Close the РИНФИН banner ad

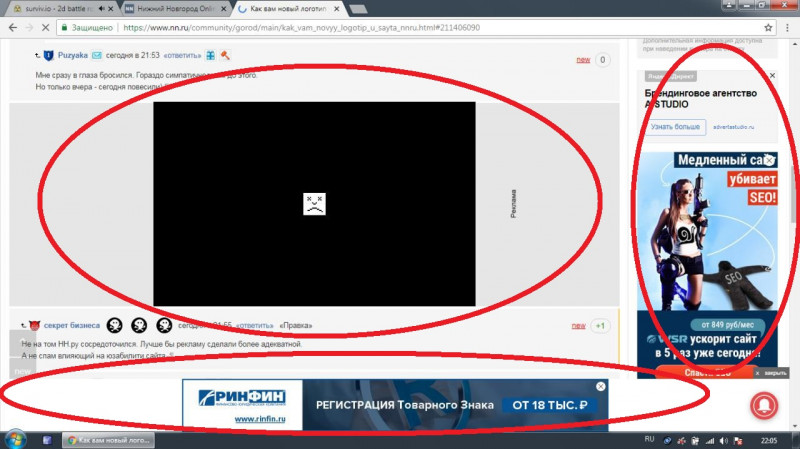[601, 386]
